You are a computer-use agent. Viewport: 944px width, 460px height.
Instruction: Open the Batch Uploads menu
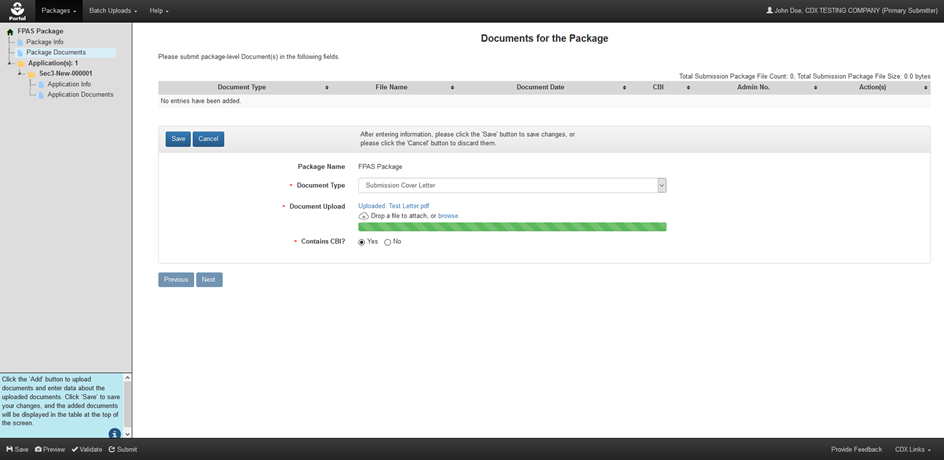[x=113, y=10]
